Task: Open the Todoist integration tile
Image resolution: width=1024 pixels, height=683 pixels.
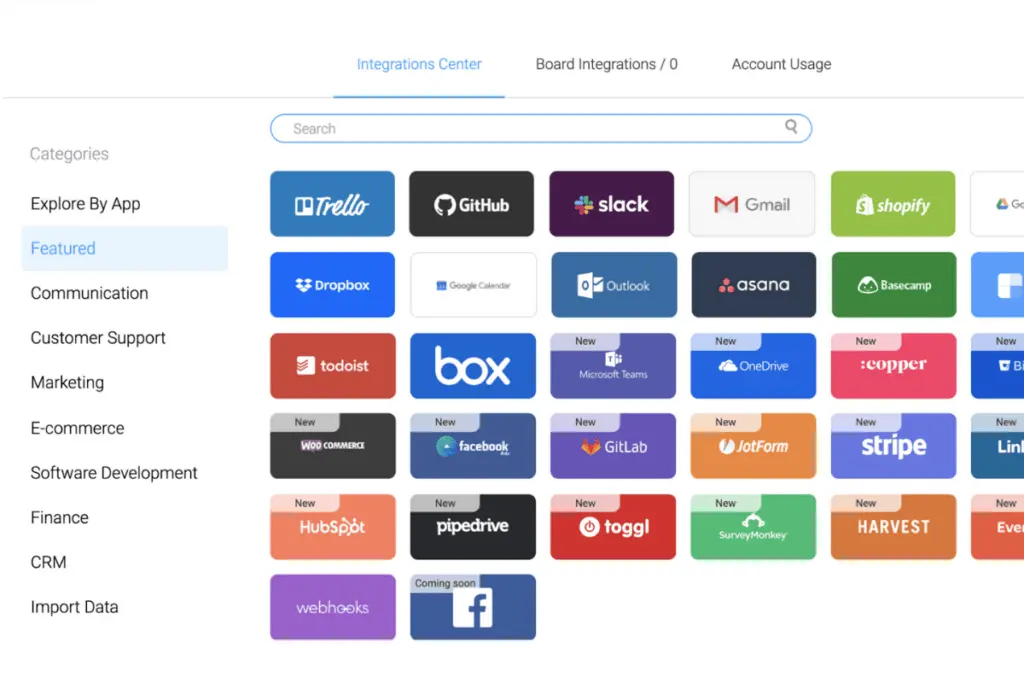Action: 333,366
